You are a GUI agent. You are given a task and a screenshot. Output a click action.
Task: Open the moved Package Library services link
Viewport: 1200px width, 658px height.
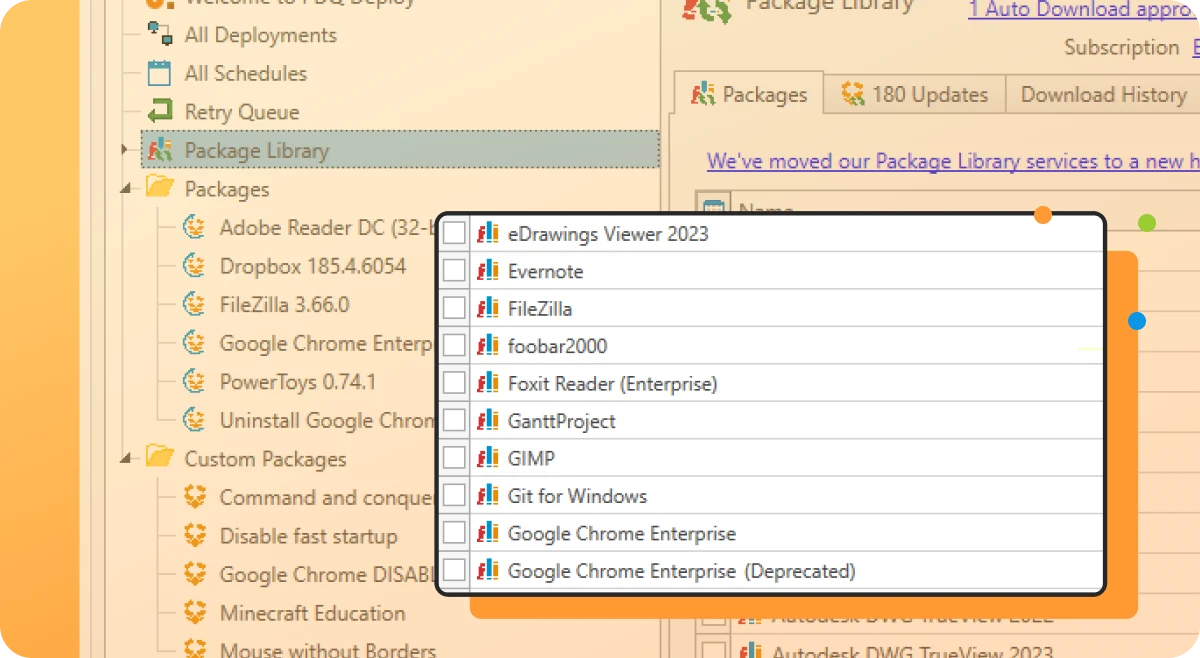[953, 161]
